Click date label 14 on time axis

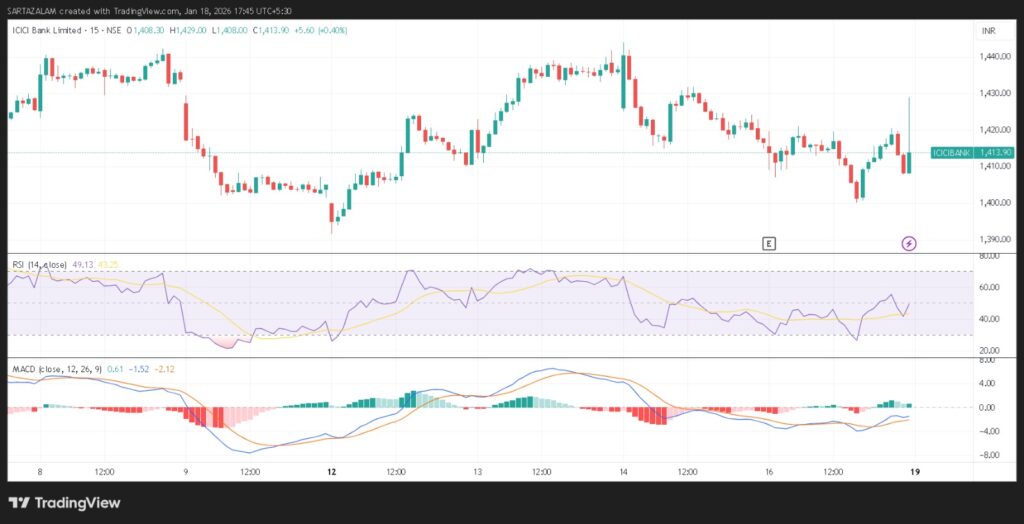point(623,471)
